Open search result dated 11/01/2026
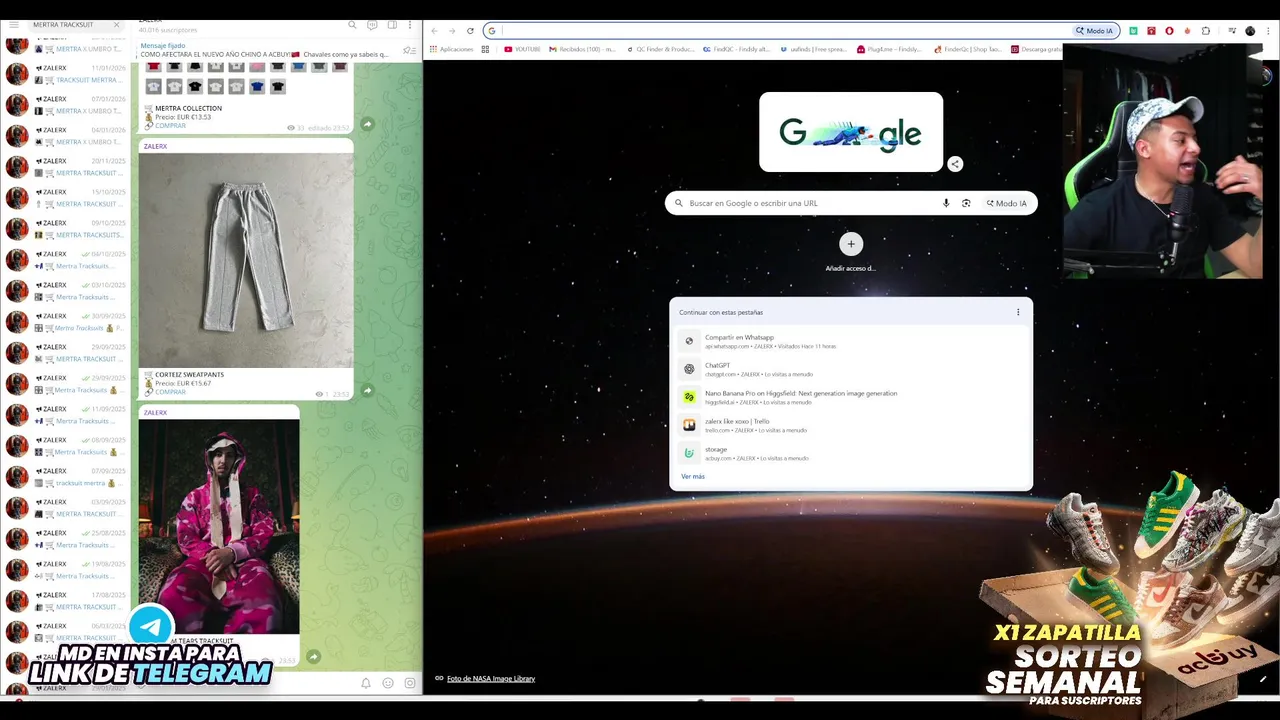The height and width of the screenshot is (720, 1280). [x=66, y=74]
